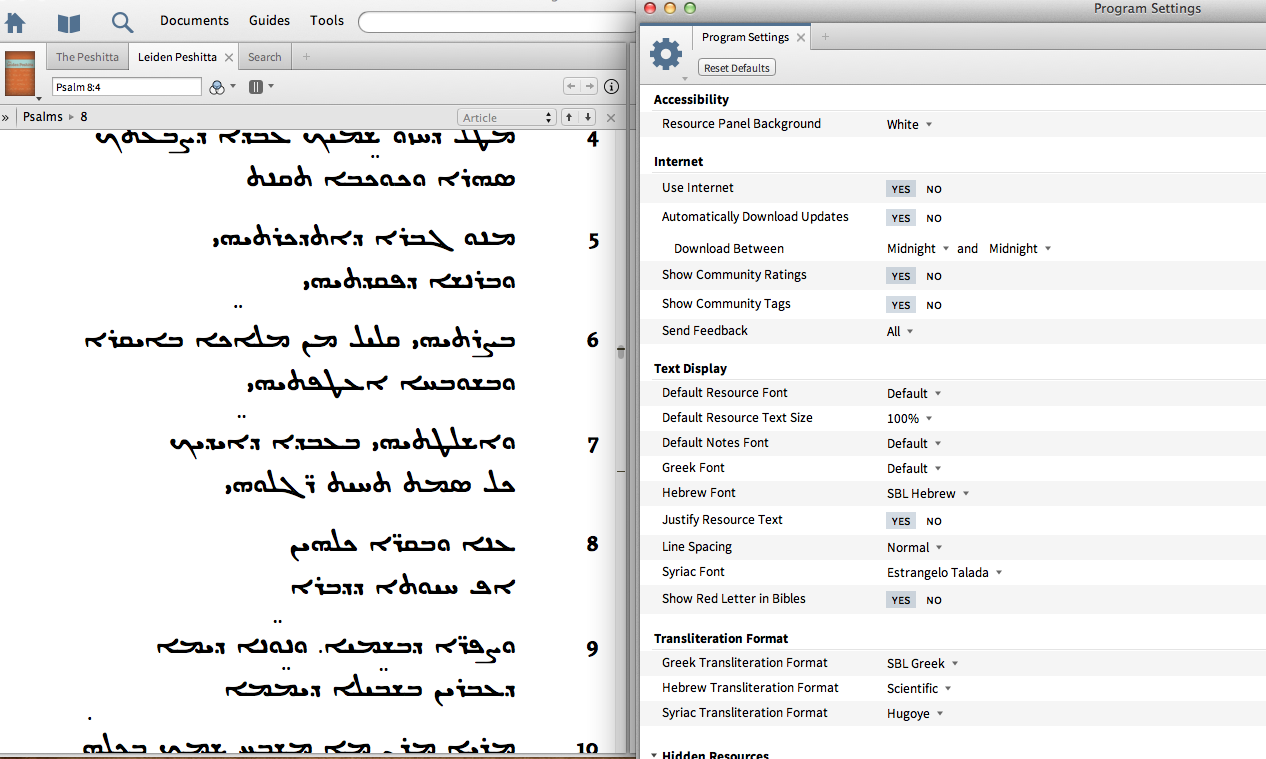Screen dimensions: 1266x759
Task: Open the Documents menu
Action: click(x=194, y=20)
